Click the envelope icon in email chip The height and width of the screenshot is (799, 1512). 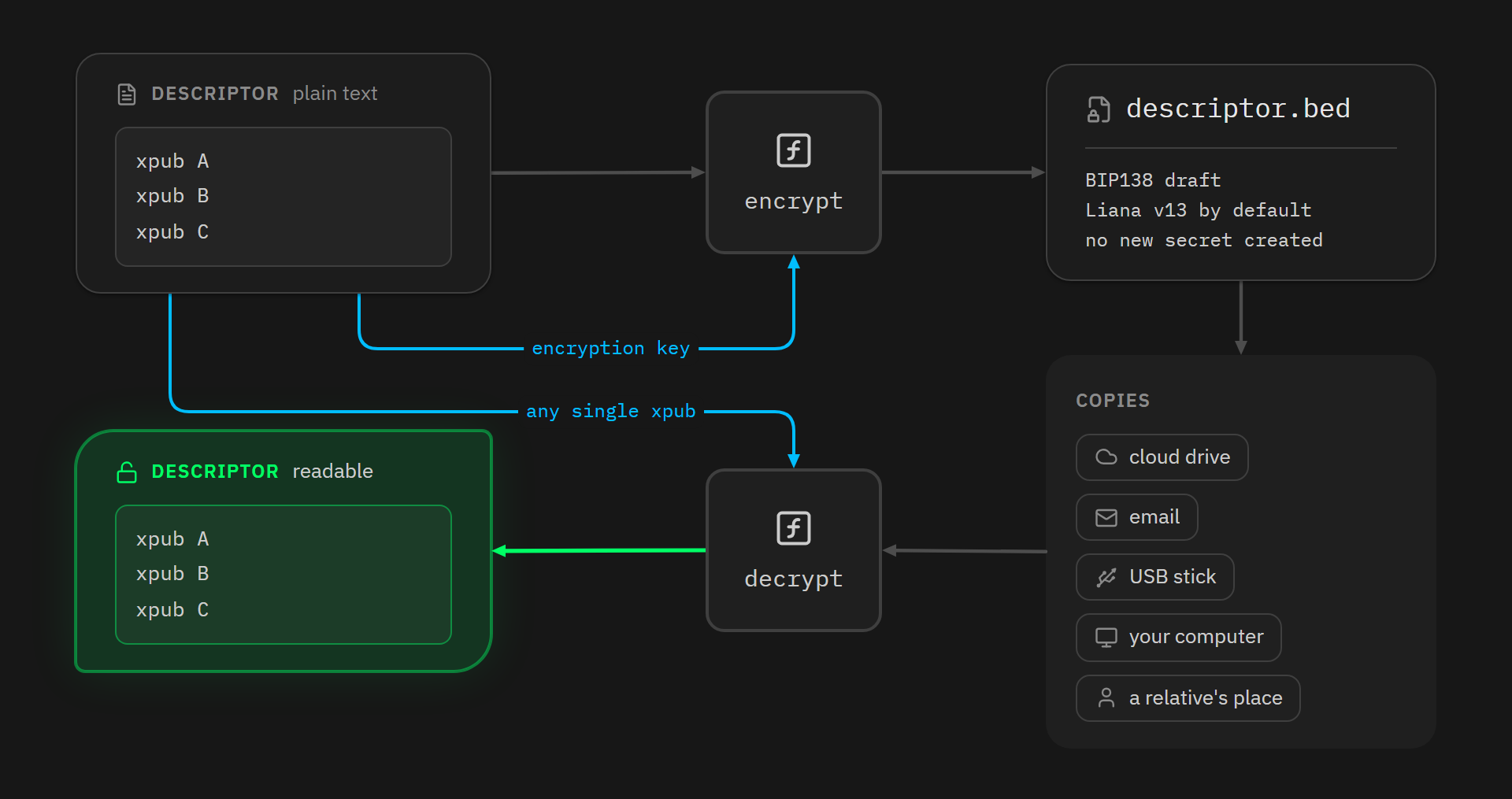coord(1106,517)
